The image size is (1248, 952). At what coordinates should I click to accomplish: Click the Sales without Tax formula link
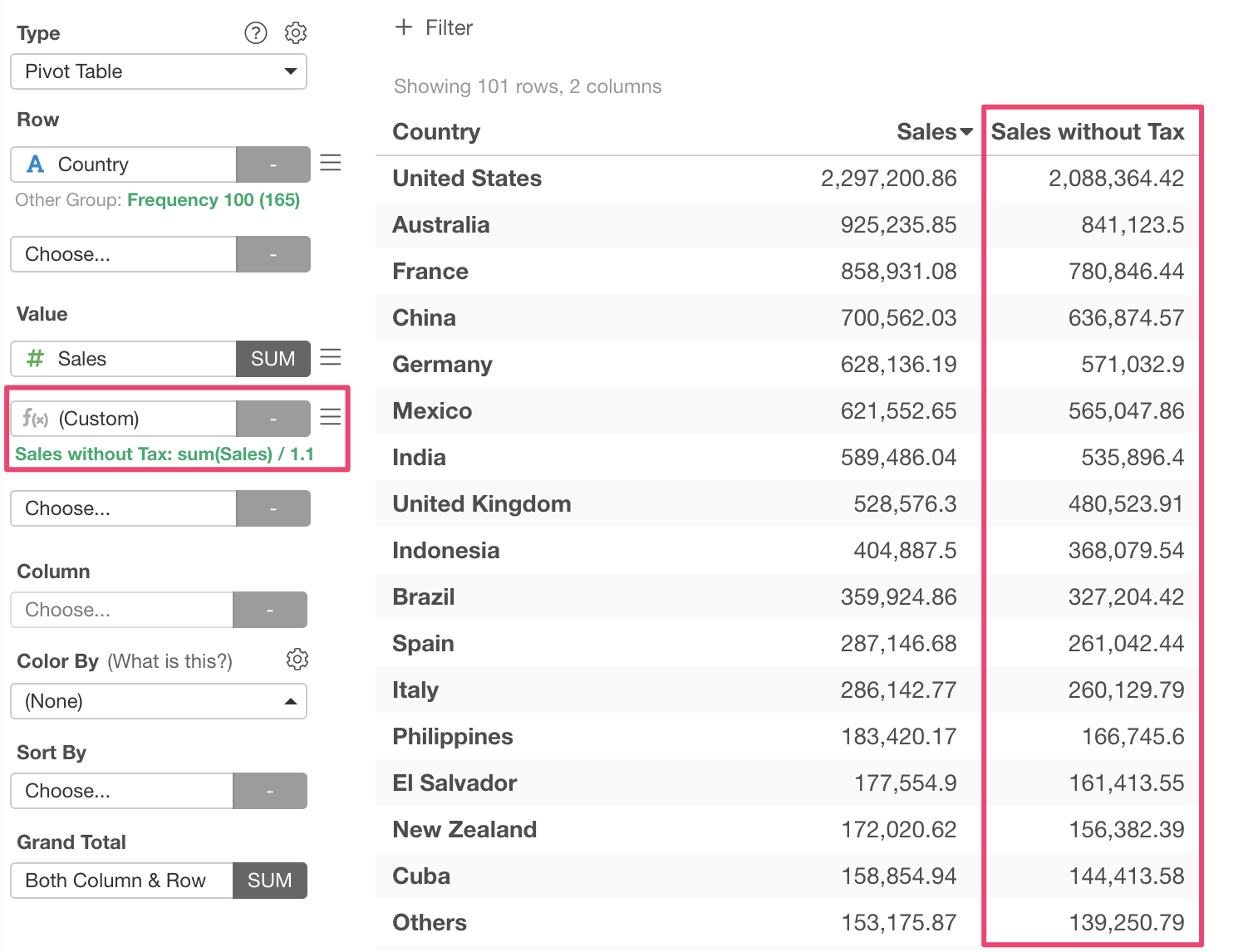tap(165, 454)
